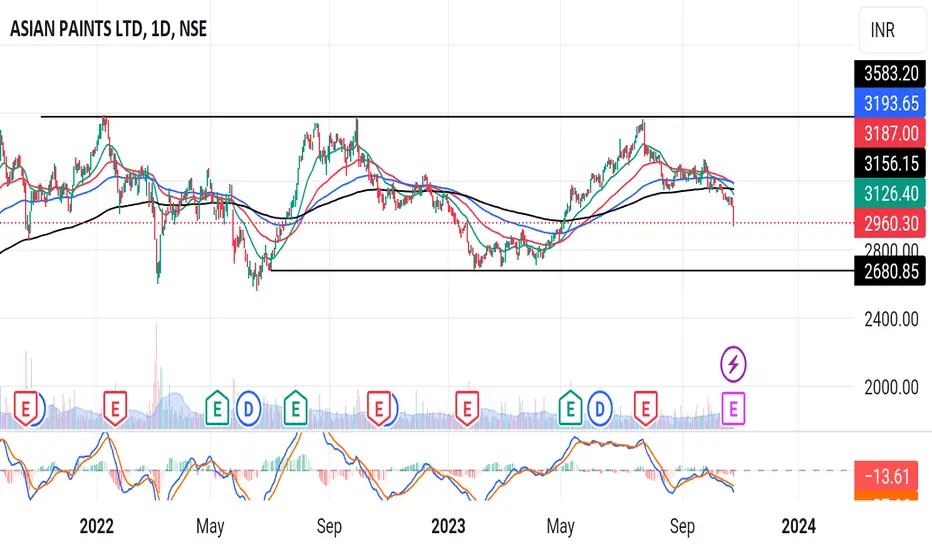Viewport: 932px width, 550px height.
Task: Select the -13.61 MACD histogram value label
Action: [886, 476]
